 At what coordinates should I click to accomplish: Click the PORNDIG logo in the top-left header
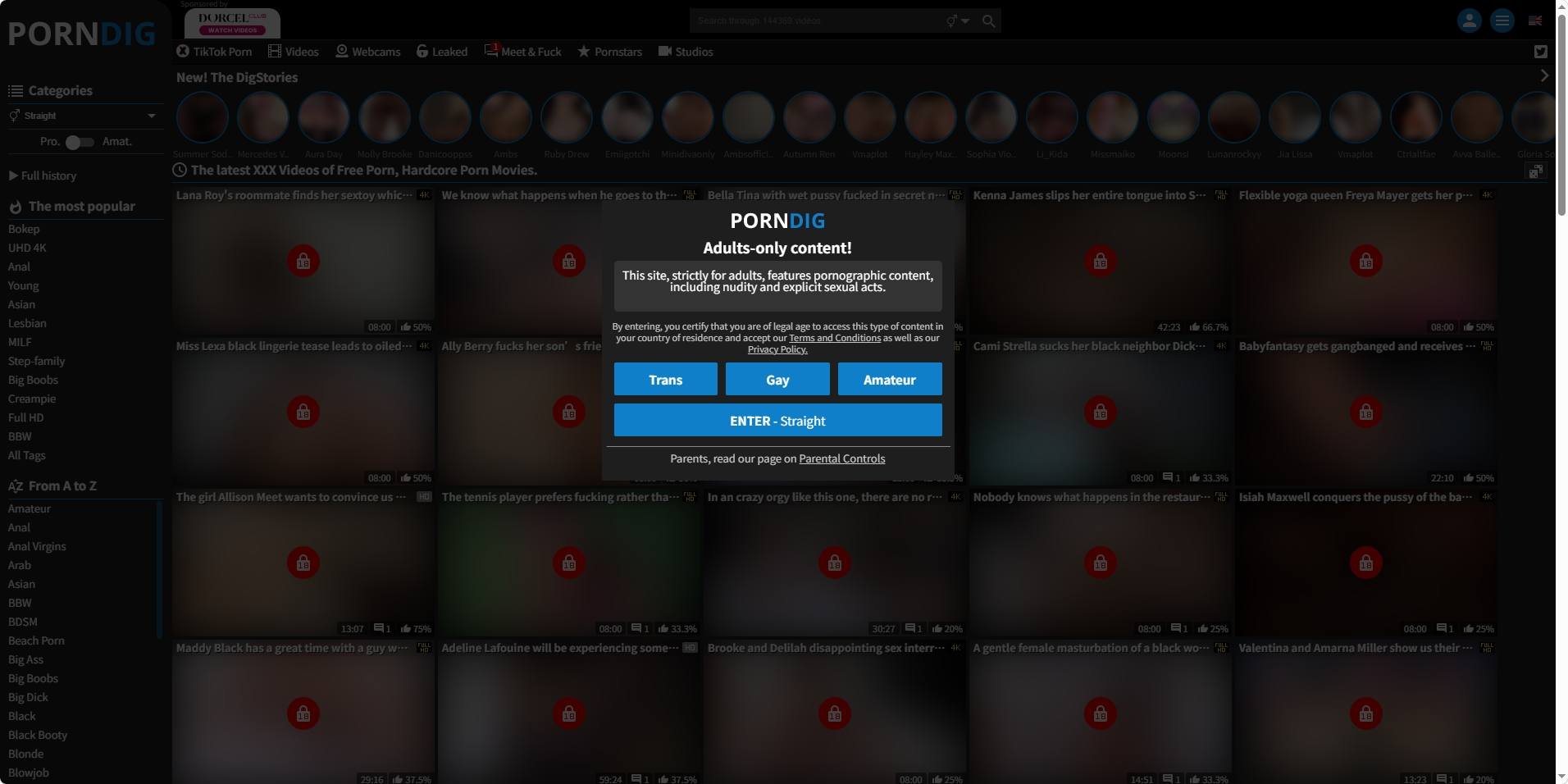point(81,34)
